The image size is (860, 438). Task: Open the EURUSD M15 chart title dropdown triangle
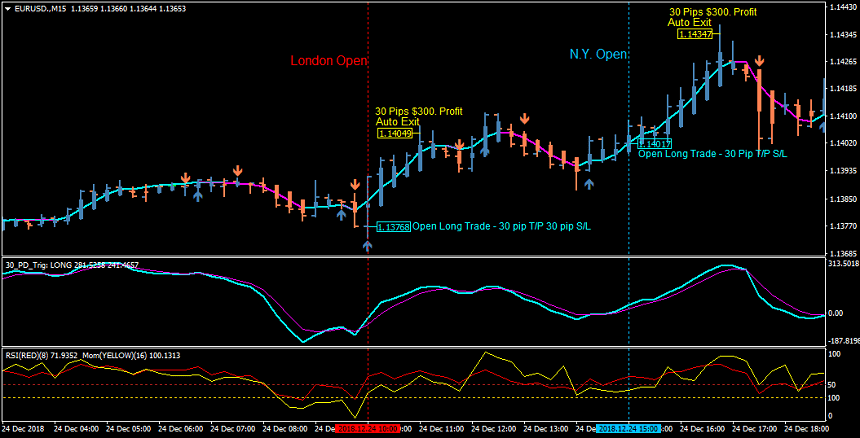tap(8, 8)
